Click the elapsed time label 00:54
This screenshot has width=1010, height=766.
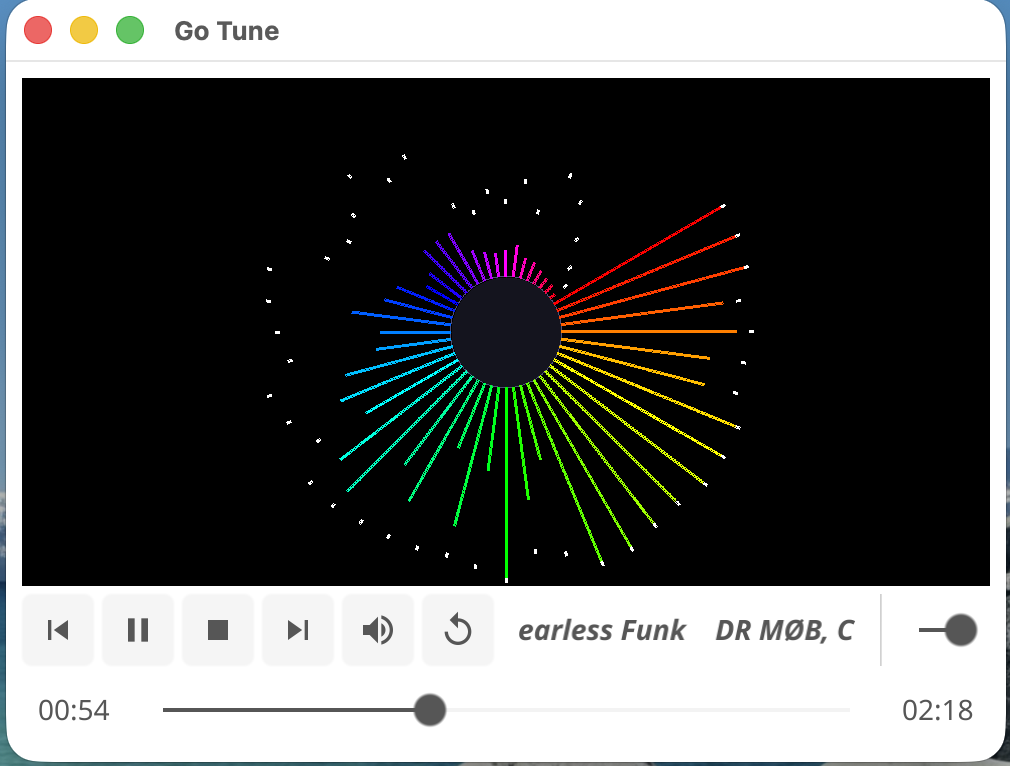[72, 710]
